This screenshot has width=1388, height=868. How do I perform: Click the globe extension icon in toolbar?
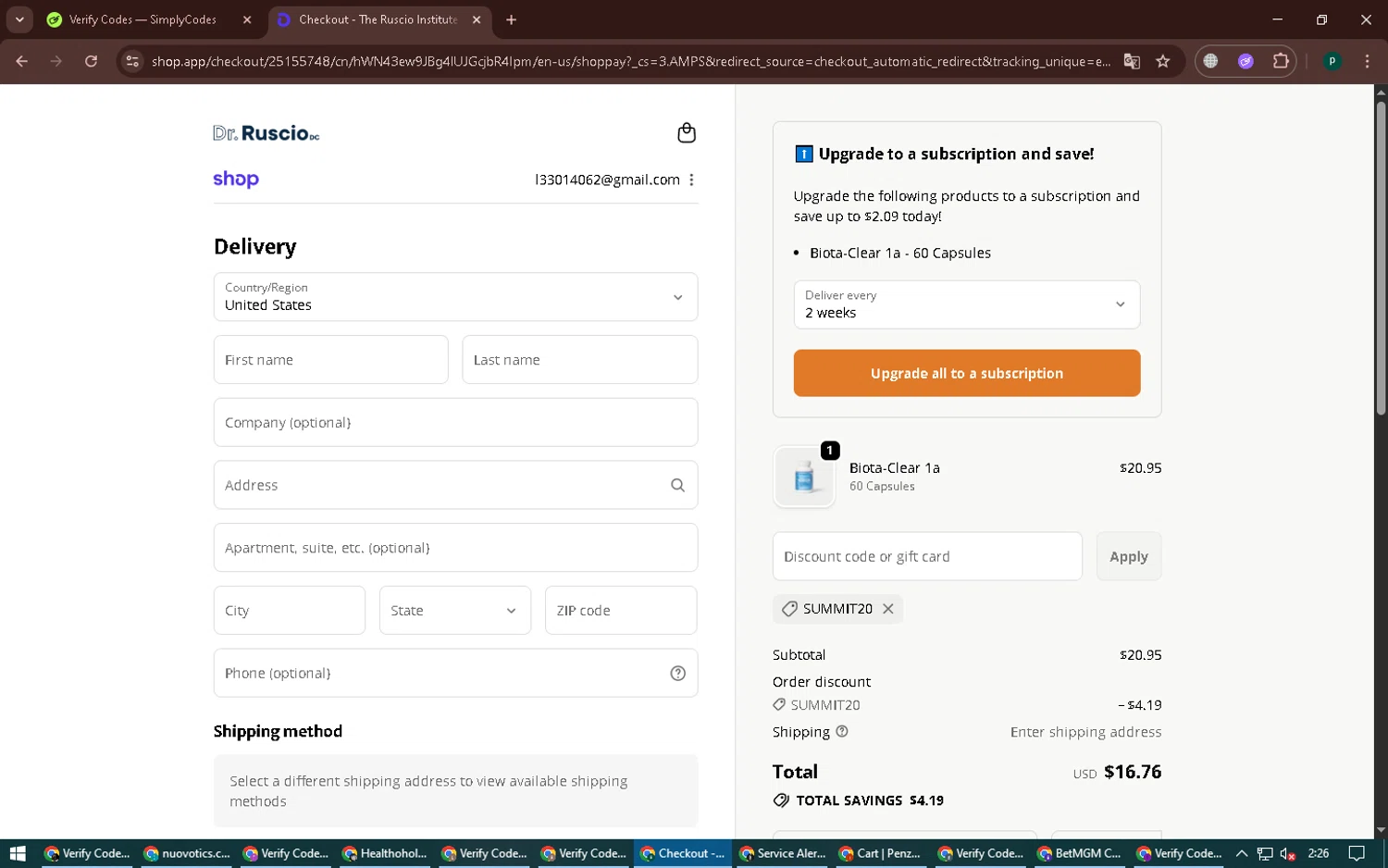pos(1210,61)
